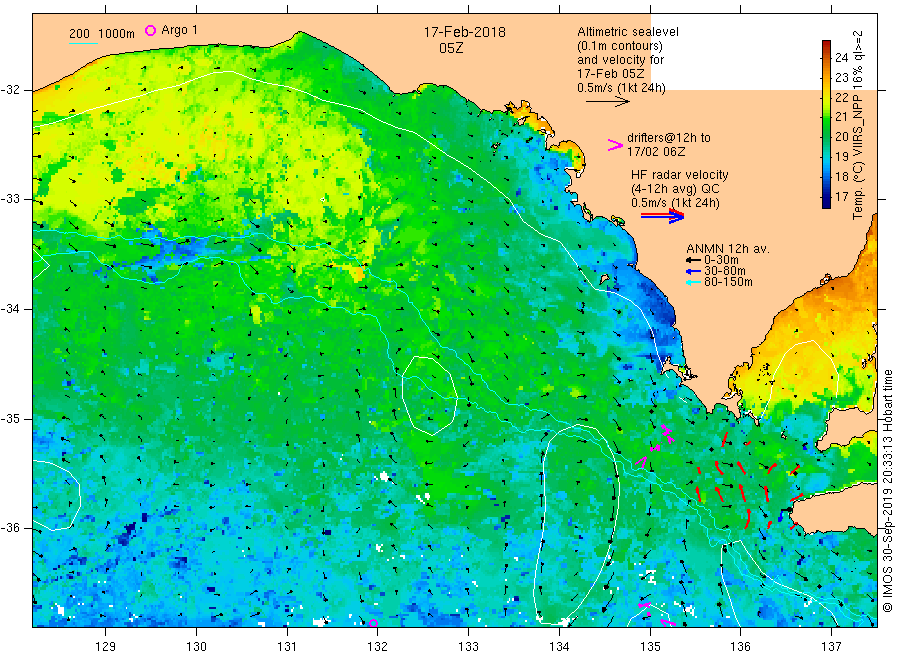Viewport: 900px width, 660px height.
Task: Click the magenta Argo 1 circle in legend
Action: point(150,30)
